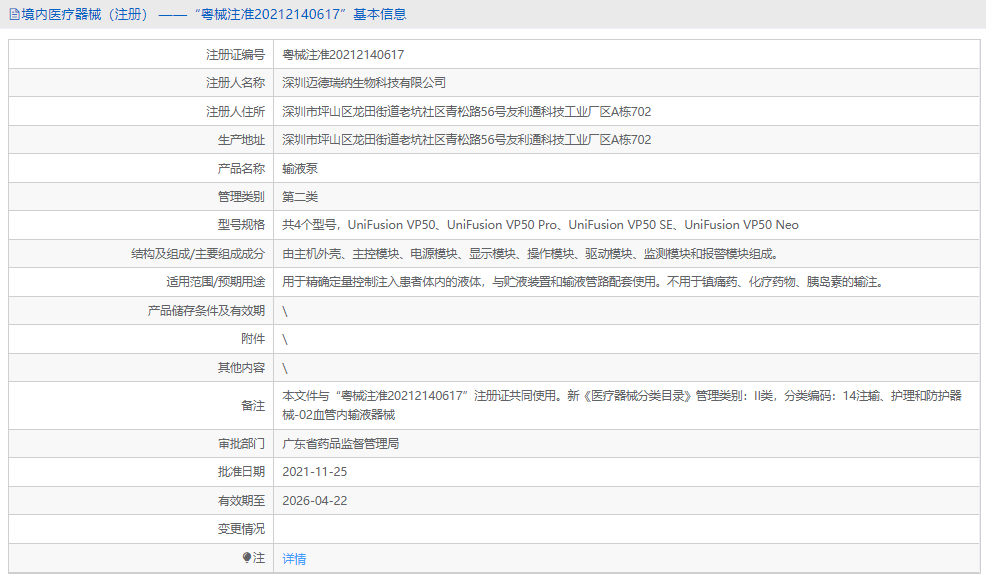Select the product name 输液泵
This screenshot has height=578, width=986.
pos(300,167)
